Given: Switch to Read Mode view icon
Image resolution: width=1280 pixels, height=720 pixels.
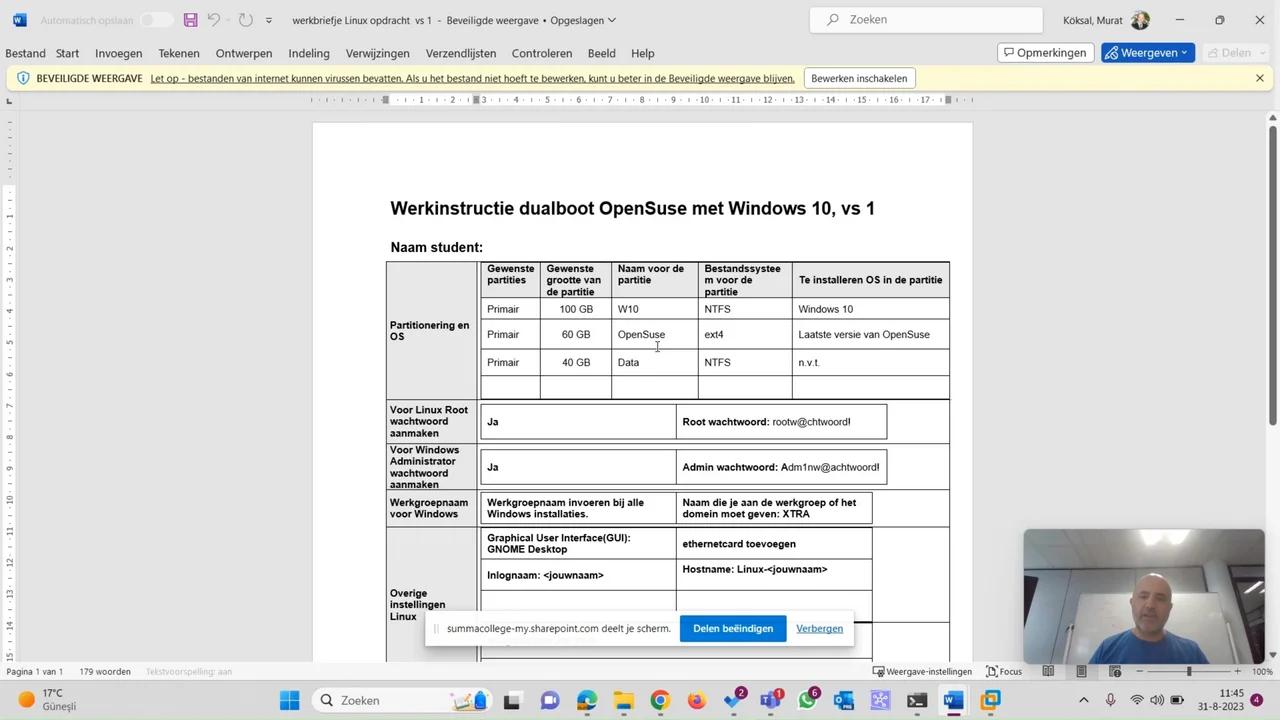Looking at the screenshot, I should tap(1048, 671).
